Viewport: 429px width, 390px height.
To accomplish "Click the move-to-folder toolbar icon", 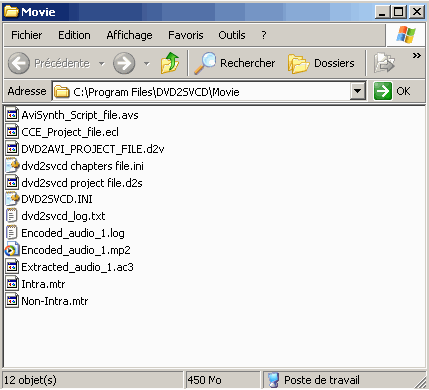I will (384, 63).
